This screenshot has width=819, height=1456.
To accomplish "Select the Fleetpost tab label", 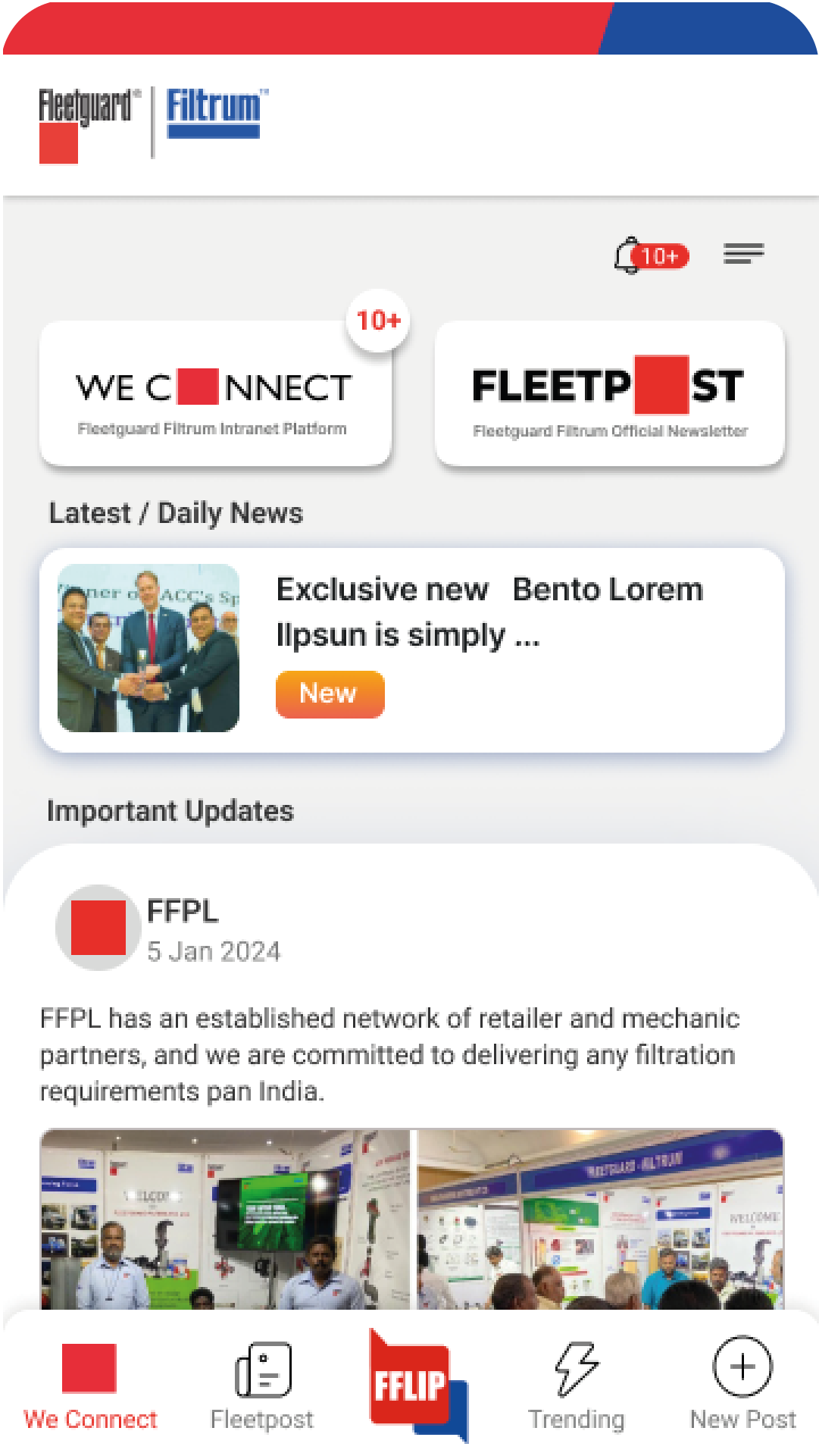I will (262, 1419).
